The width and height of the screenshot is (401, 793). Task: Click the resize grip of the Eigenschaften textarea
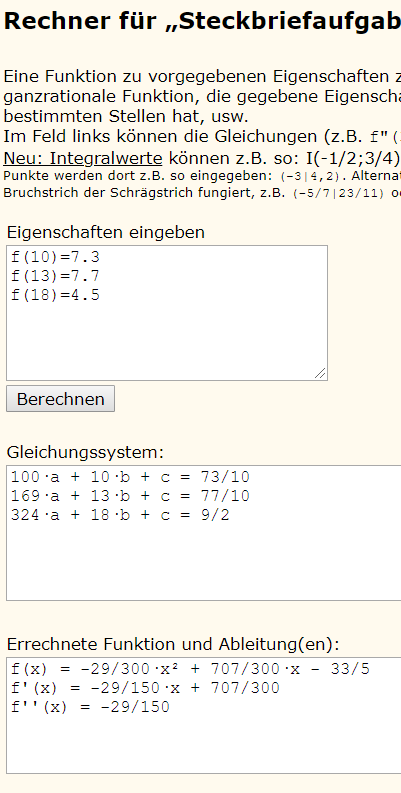pos(320,373)
